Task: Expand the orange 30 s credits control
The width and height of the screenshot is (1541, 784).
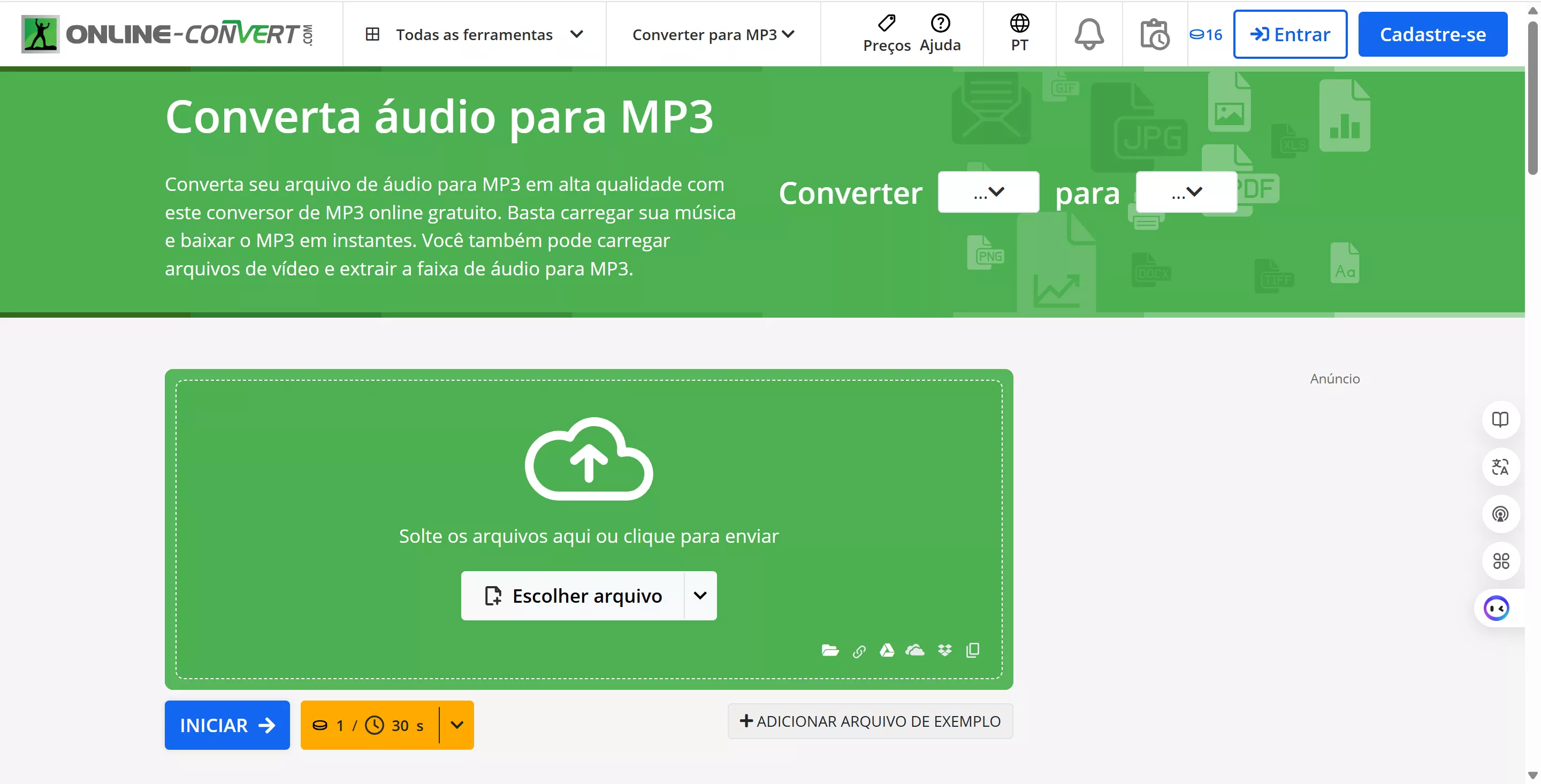Action: point(457,725)
